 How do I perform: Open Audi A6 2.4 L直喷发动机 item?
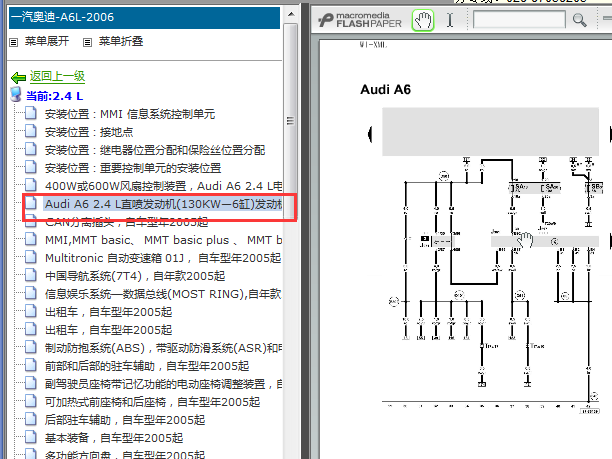163,204
